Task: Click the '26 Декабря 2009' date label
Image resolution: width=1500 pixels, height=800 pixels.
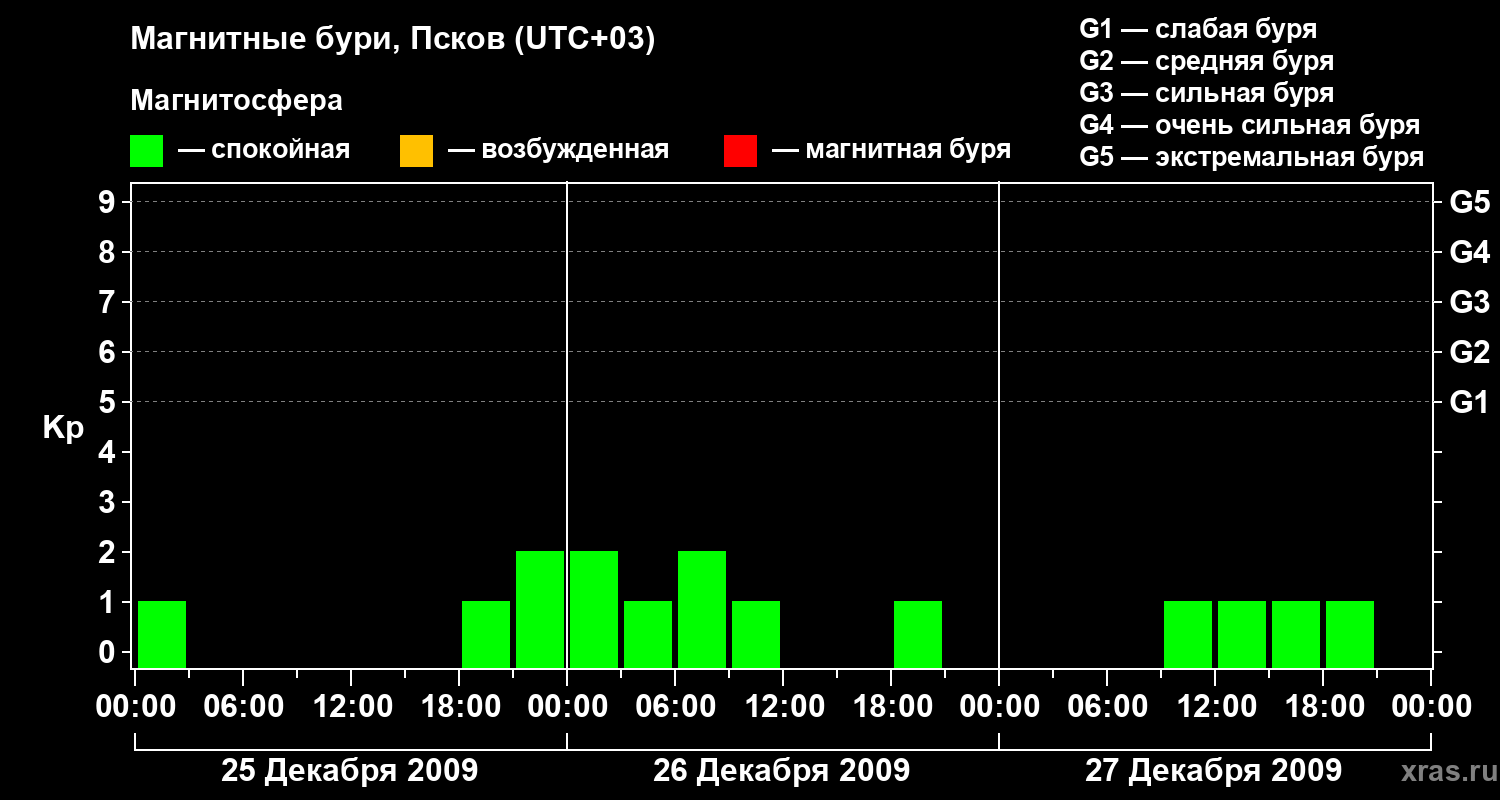Action: 781,771
